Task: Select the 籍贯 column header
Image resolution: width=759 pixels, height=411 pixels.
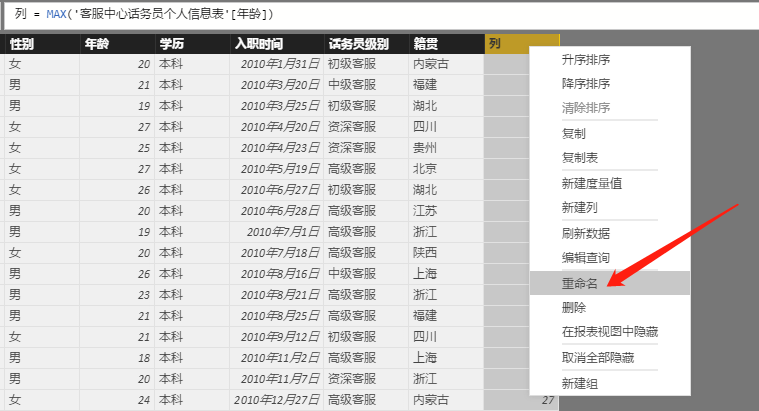Action: click(x=446, y=44)
